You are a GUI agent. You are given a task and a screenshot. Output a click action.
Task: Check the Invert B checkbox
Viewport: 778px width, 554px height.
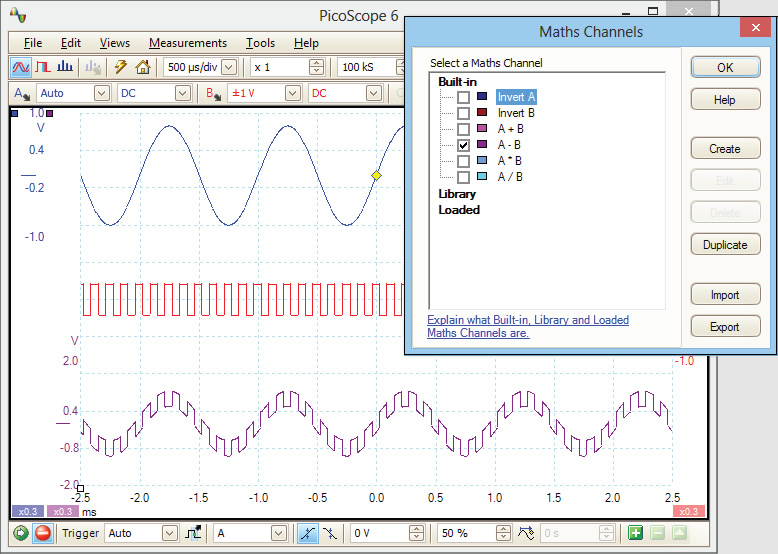[463, 113]
